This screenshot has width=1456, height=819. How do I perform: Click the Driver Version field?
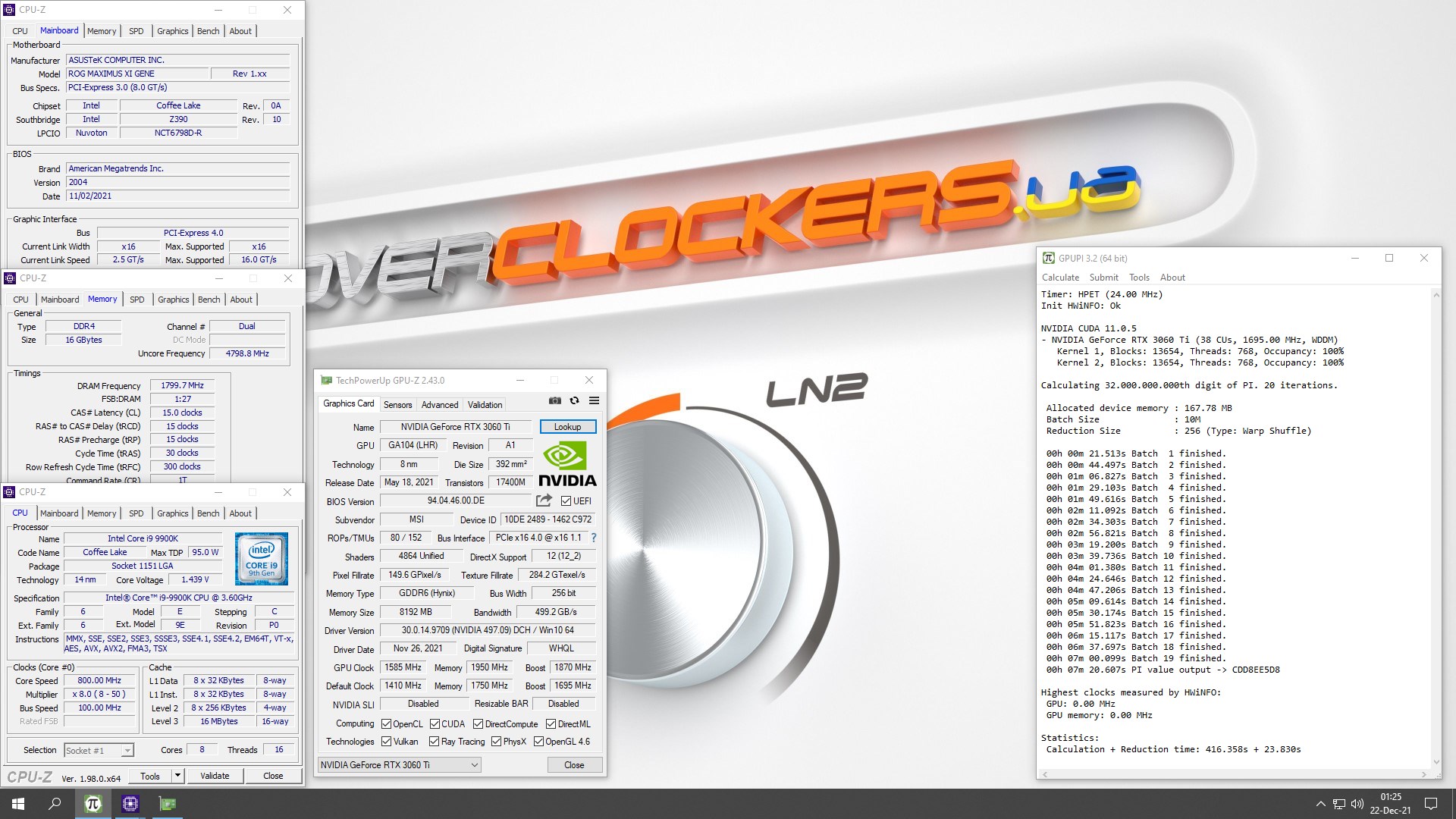[488, 630]
